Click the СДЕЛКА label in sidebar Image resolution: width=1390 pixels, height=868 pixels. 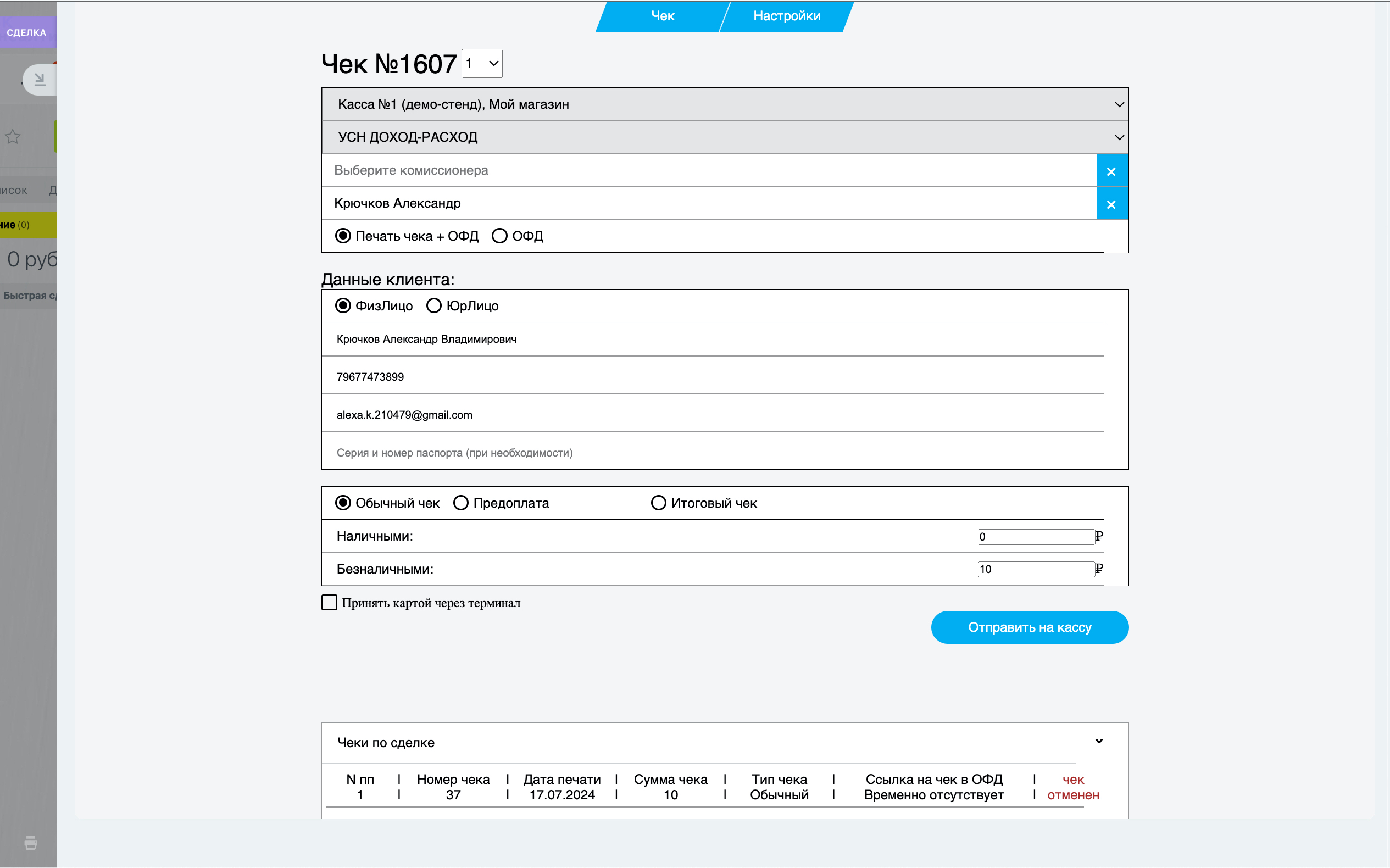(26, 32)
